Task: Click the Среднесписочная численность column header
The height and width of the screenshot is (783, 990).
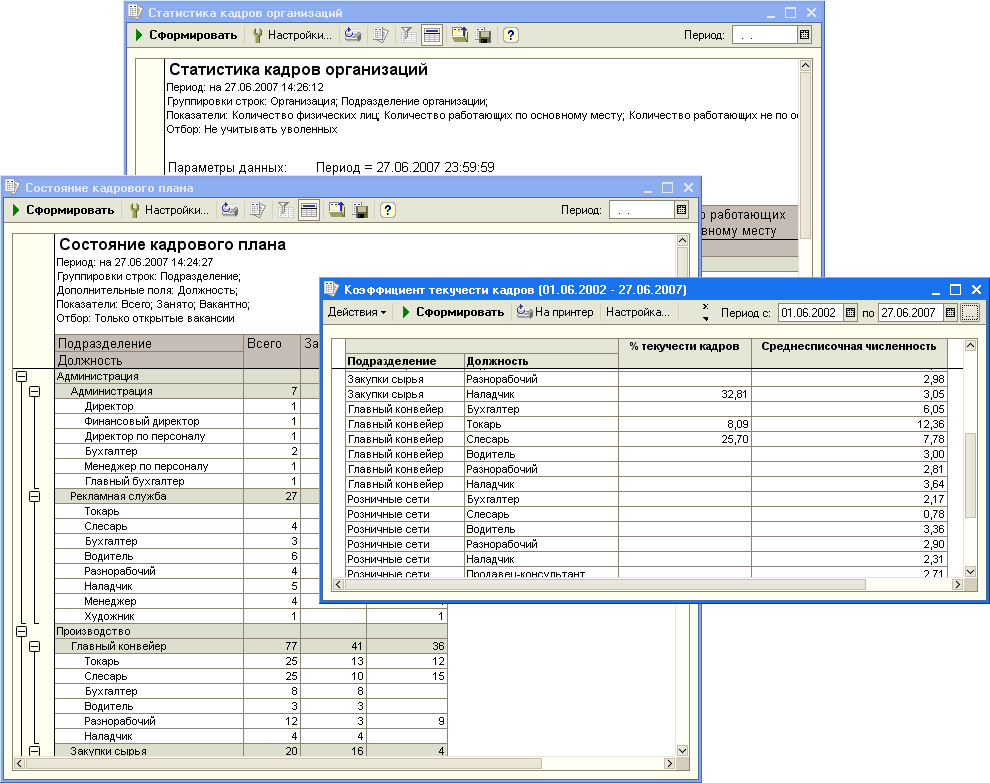Action: coord(849,354)
